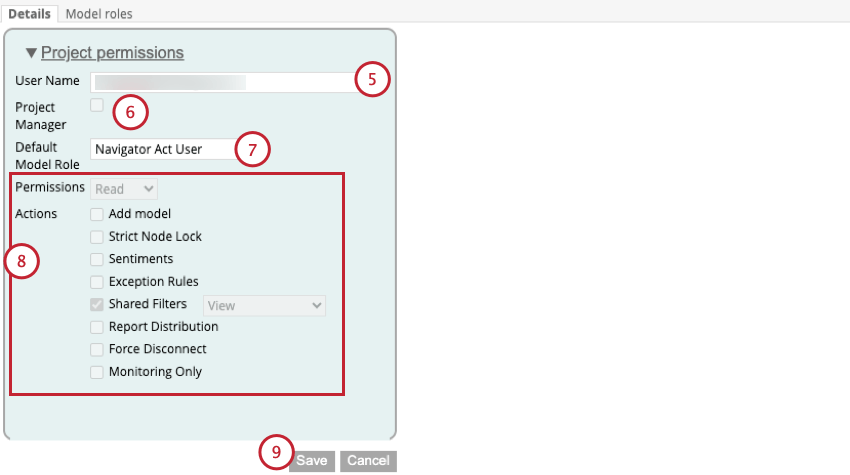Image resolution: width=850 pixels, height=475 pixels.
Task: Collapse the Project permissions section triangle
Action: click(x=31, y=53)
